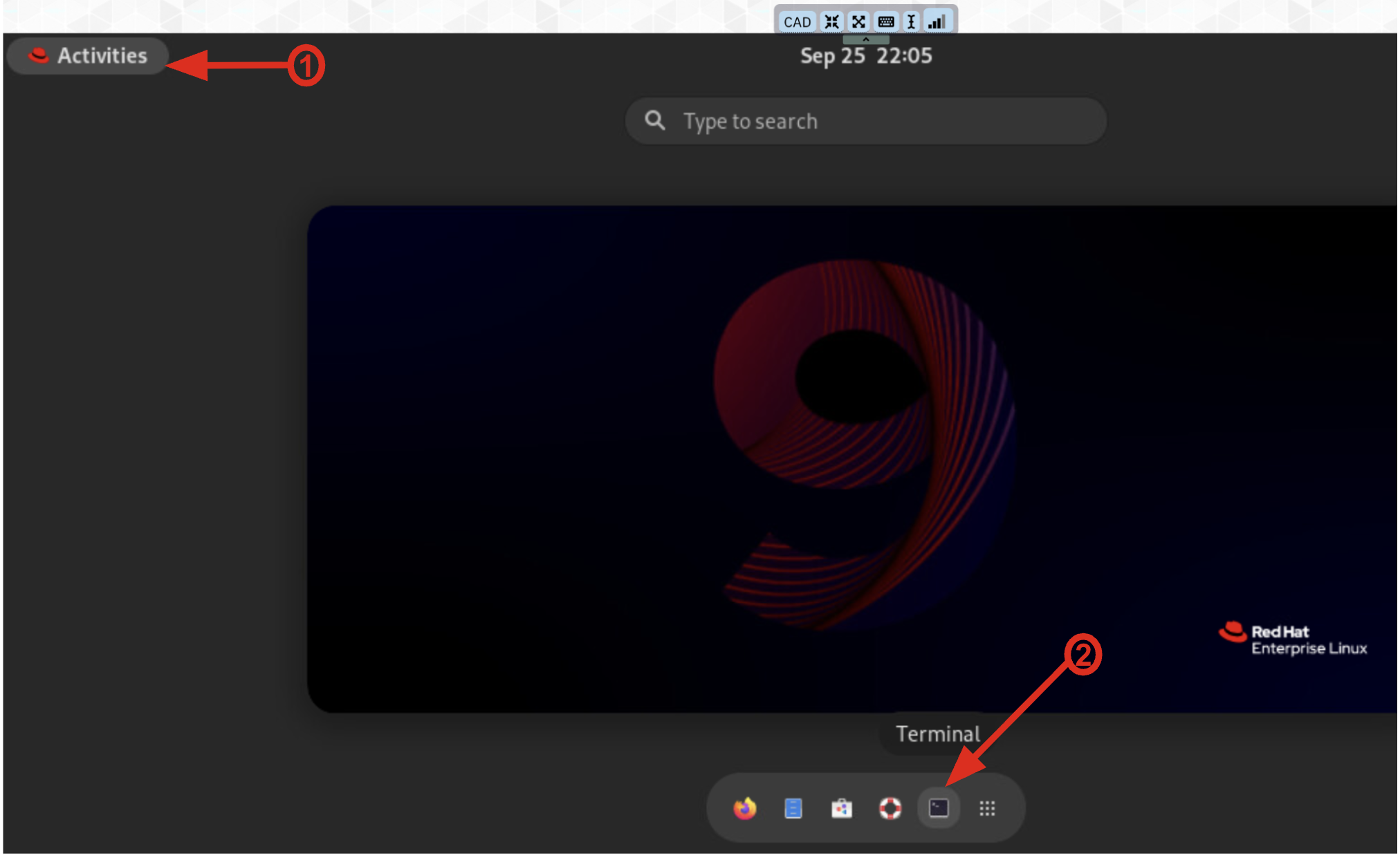Launch Terminal from the dock

[939, 808]
